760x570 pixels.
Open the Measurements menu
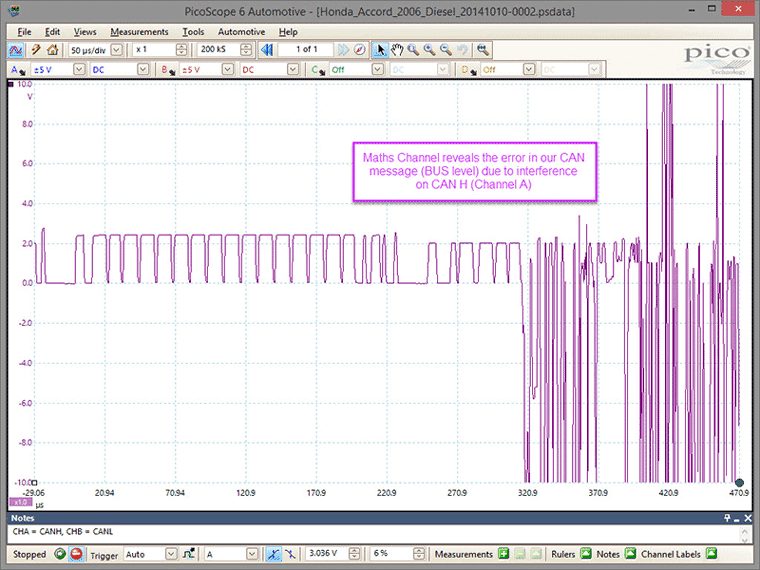click(139, 32)
